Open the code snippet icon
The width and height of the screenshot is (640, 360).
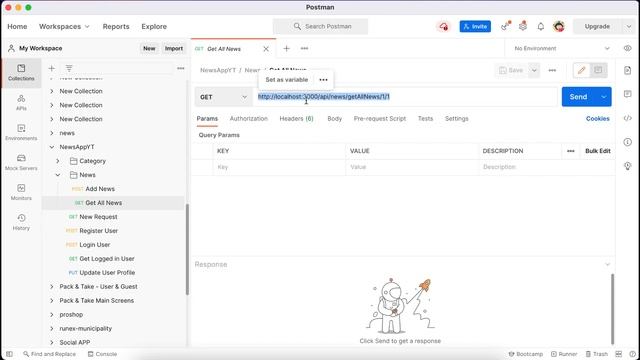coord(627,118)
